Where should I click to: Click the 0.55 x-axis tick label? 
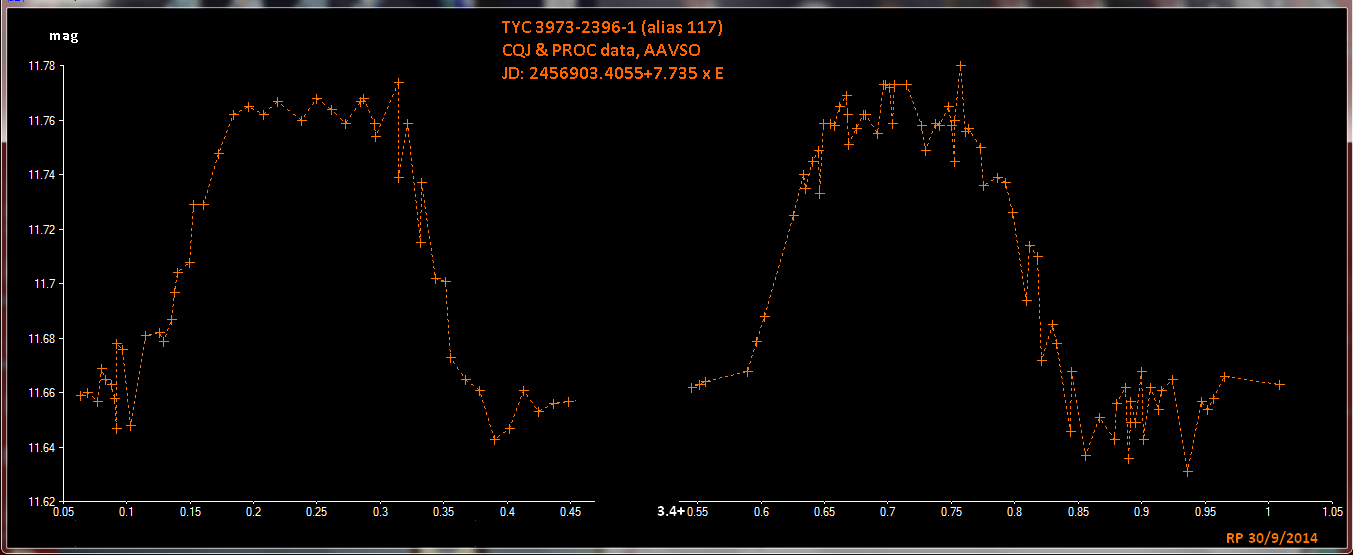[x=697, y=512]
